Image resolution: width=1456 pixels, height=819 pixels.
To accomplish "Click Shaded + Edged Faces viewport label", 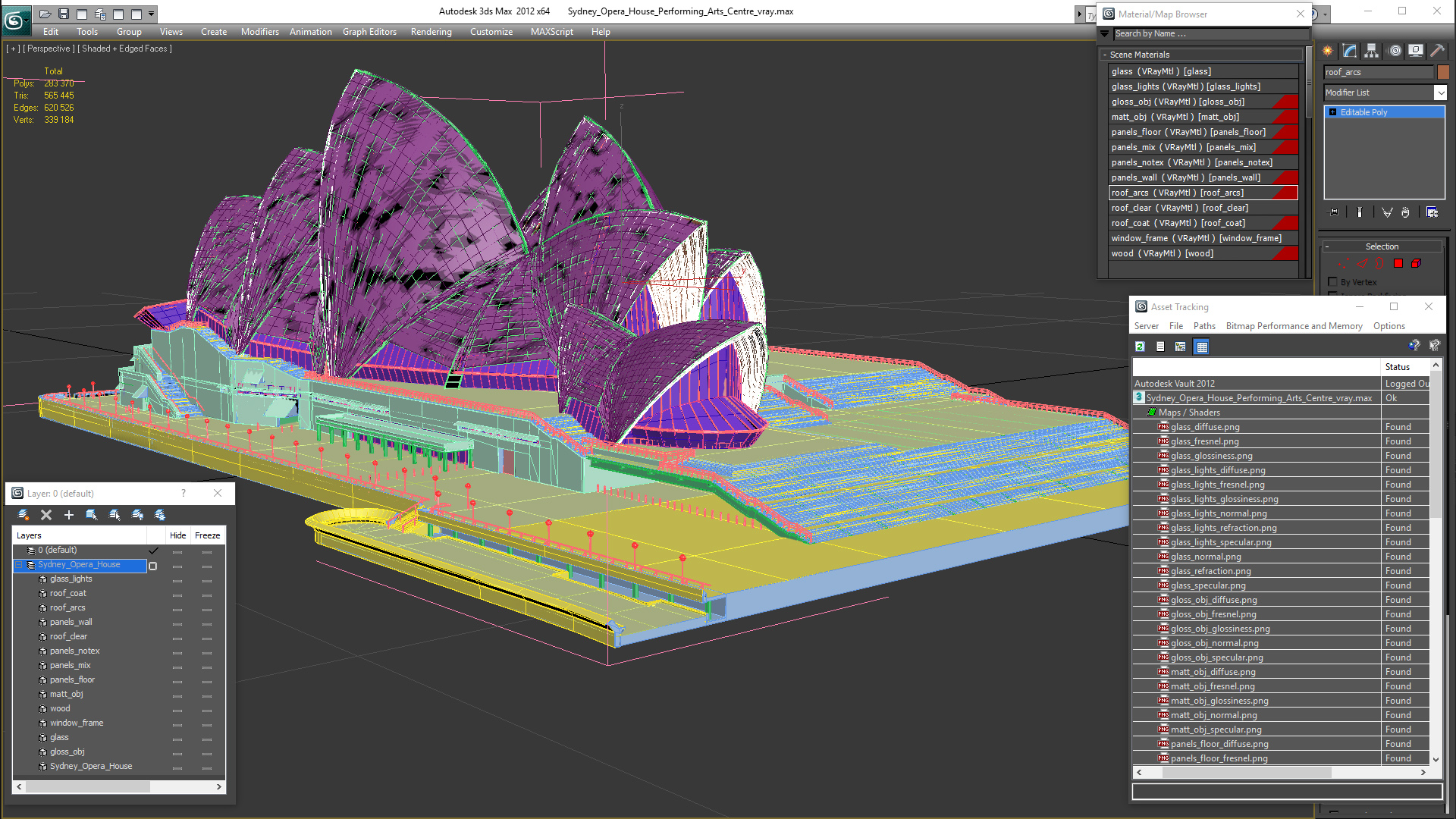I will pyautogui.click(x=124, y=49).
